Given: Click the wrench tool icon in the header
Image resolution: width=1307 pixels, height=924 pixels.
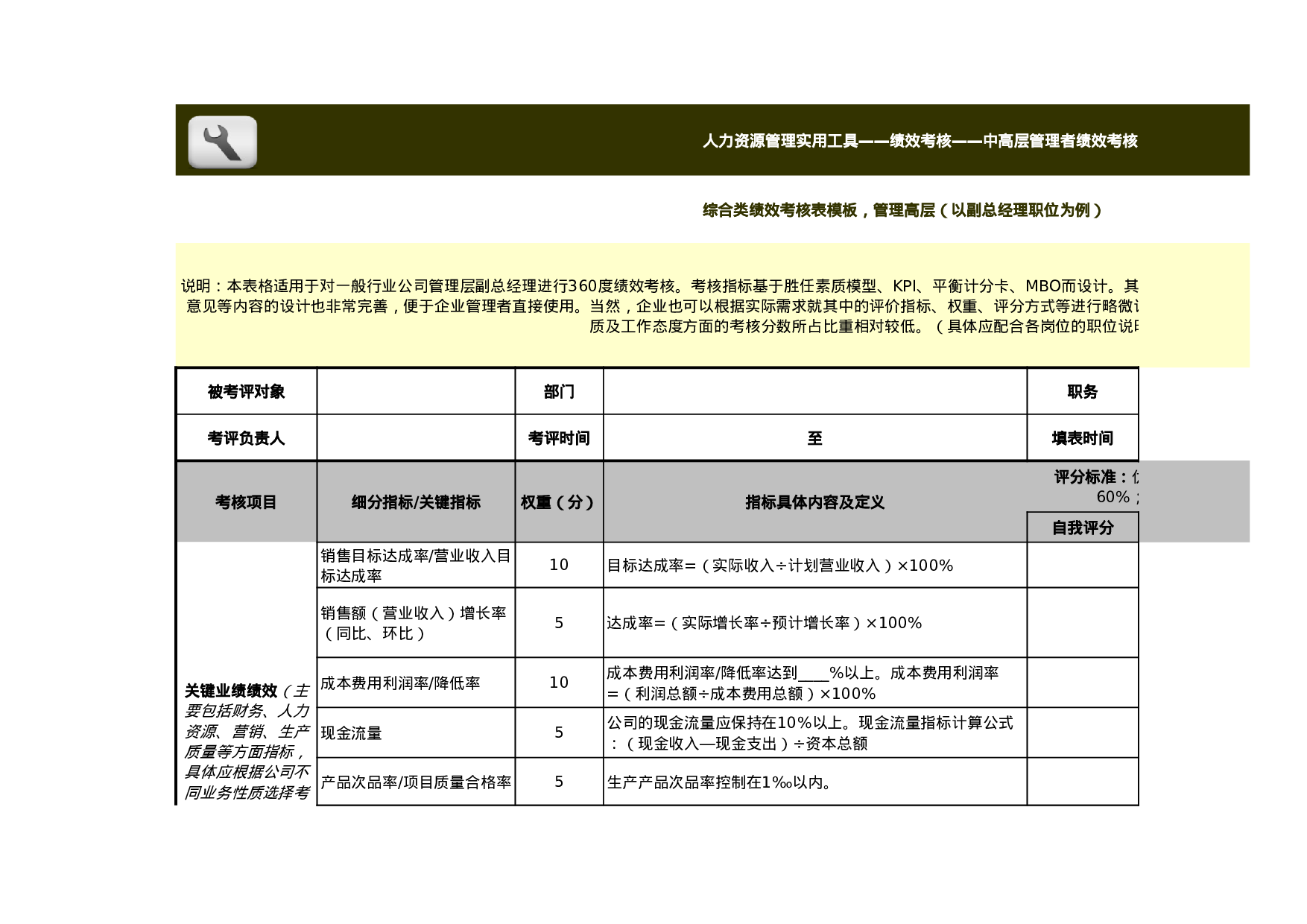Looking at the screenshot, I should [222, 143].
